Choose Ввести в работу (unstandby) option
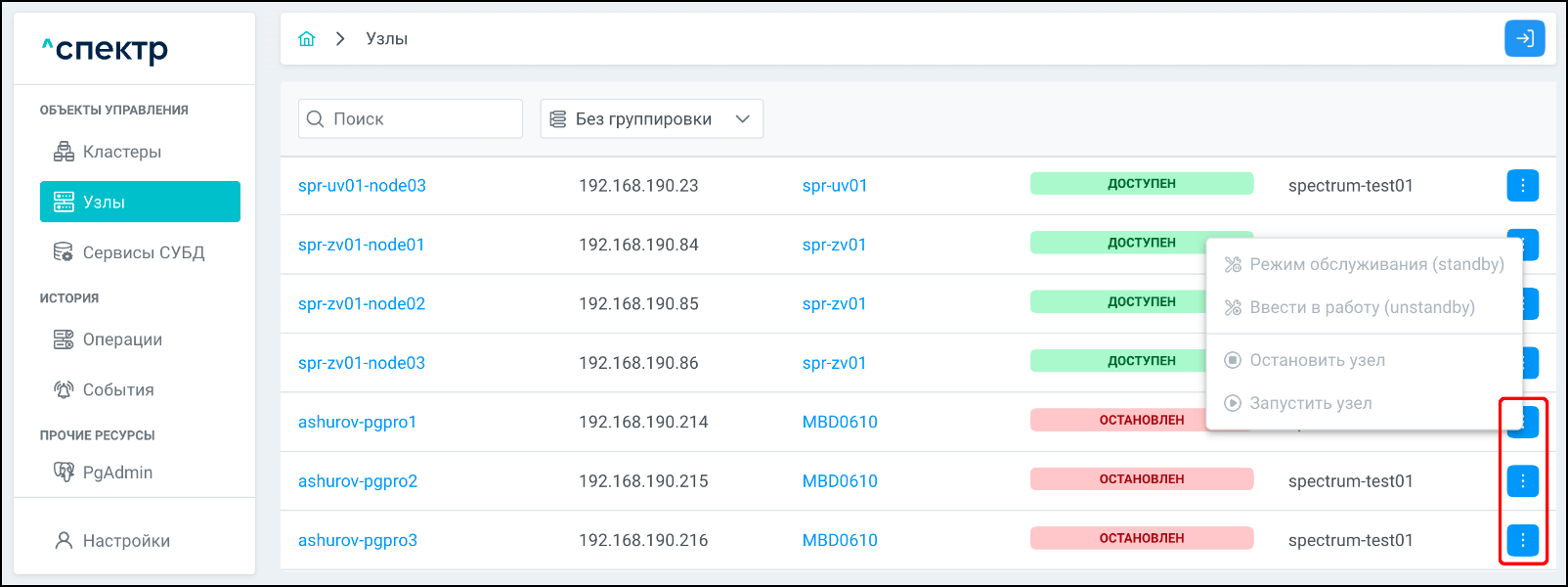The height and width of the screenshot is (587, 1568). coord(1361,307)
